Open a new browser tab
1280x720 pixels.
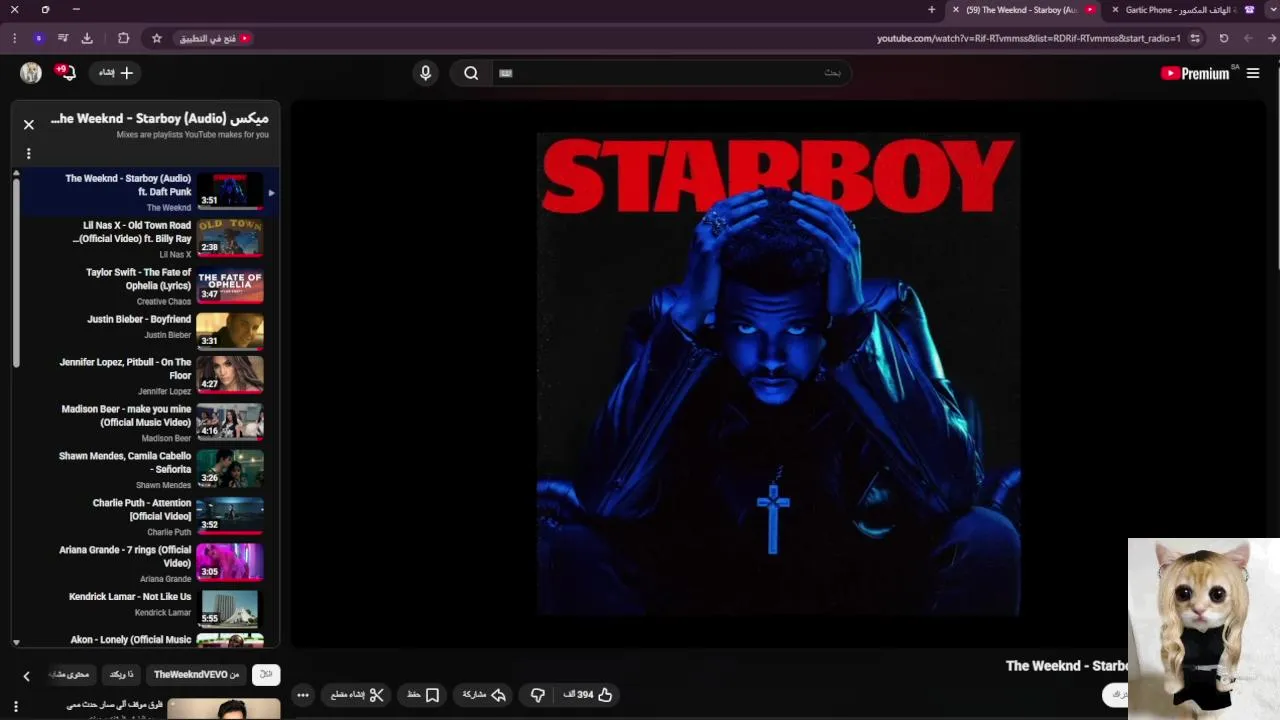coord(932,10)
